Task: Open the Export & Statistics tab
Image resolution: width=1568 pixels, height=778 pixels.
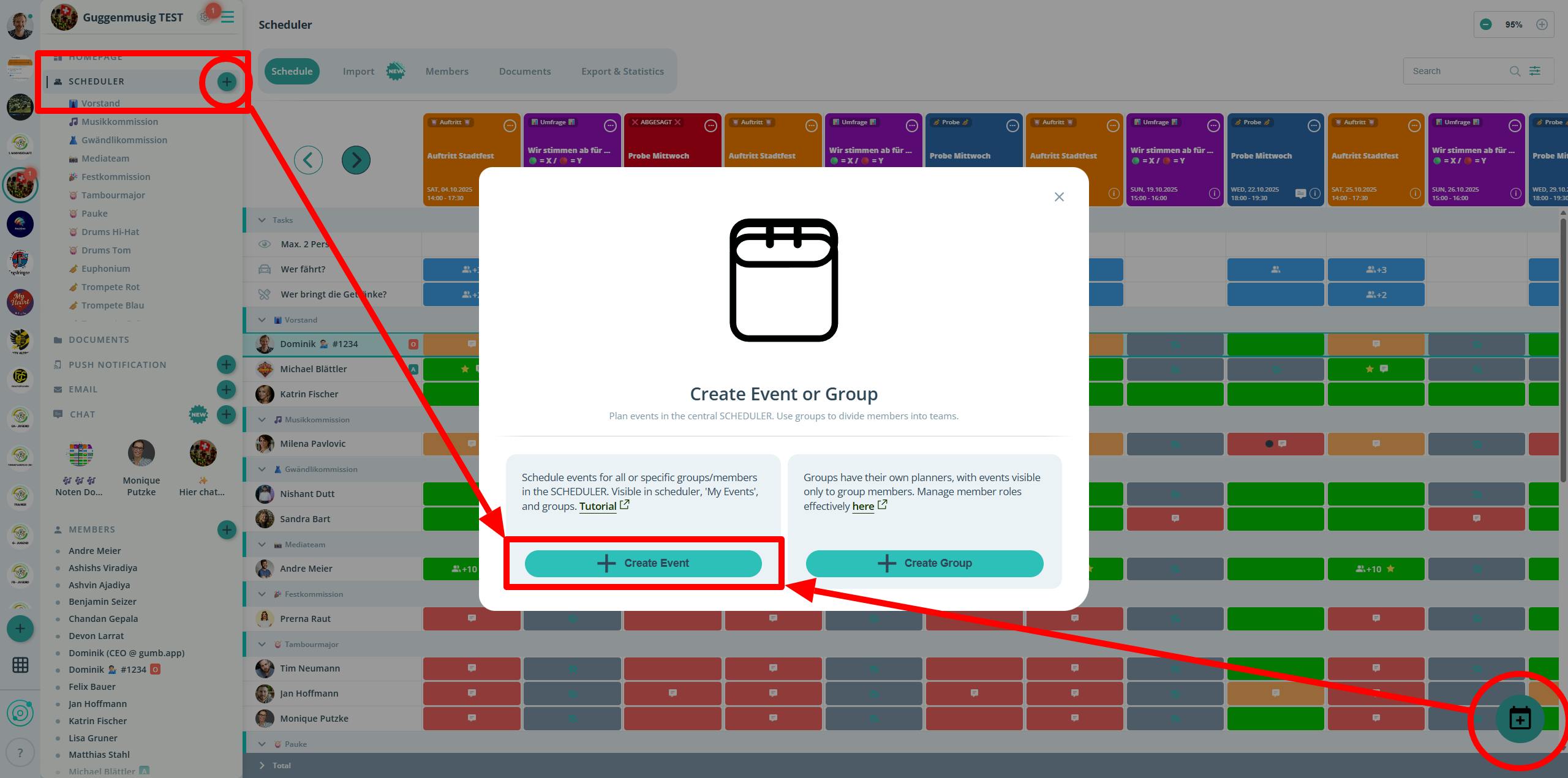Action: (622, 71)
